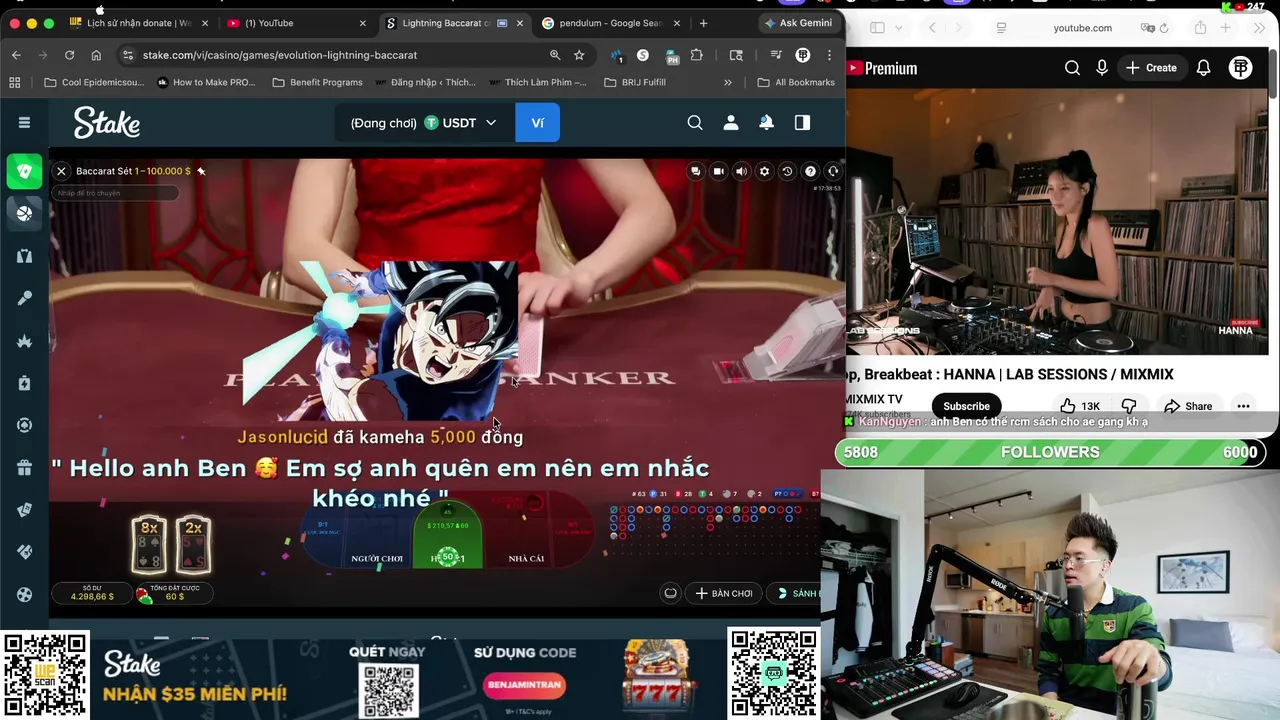The width and height of the screenshot is (1280, 720).
Task: Search YouTube with magnifier icon
Action: (x=1072, y=68)
